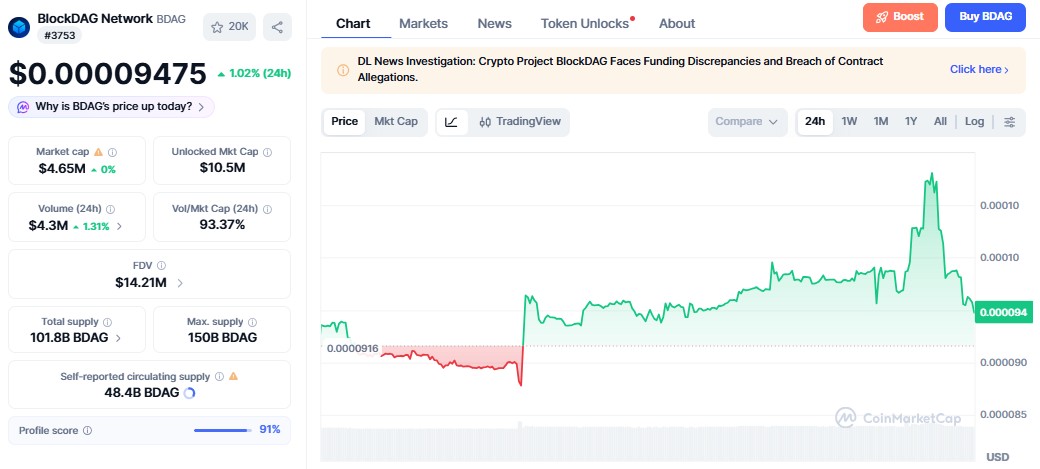Open Total supply info icon
Viewport: 1040px width, 469px height.
107,322
